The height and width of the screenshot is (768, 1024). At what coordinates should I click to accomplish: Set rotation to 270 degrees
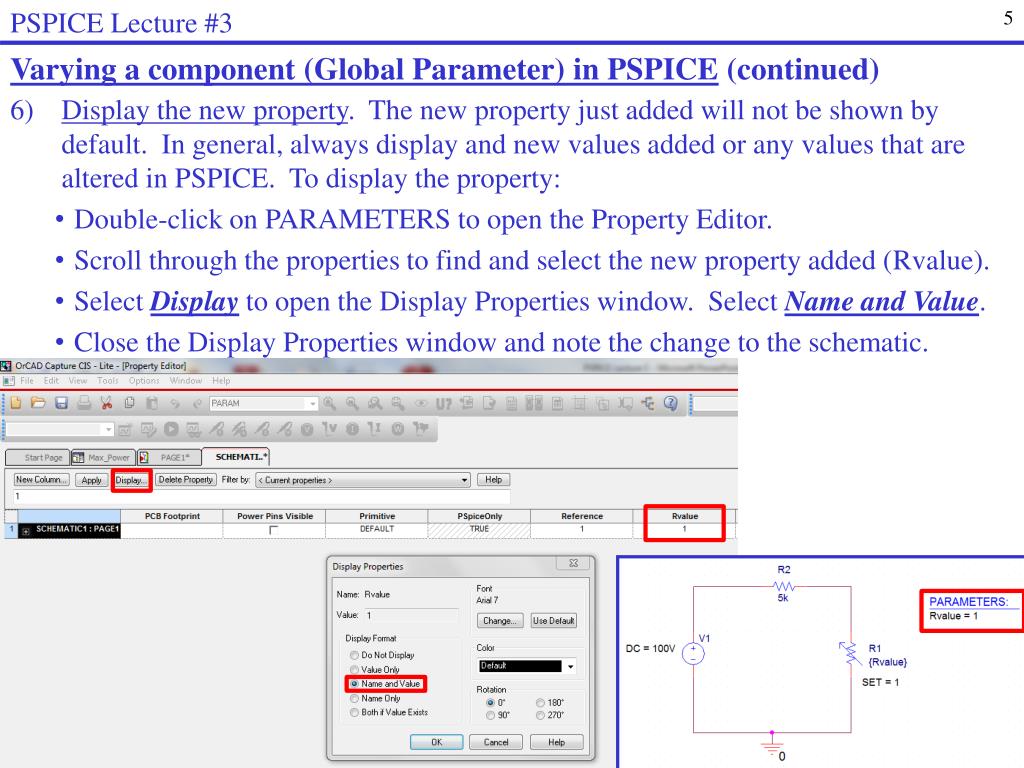[x=541, y=716]
